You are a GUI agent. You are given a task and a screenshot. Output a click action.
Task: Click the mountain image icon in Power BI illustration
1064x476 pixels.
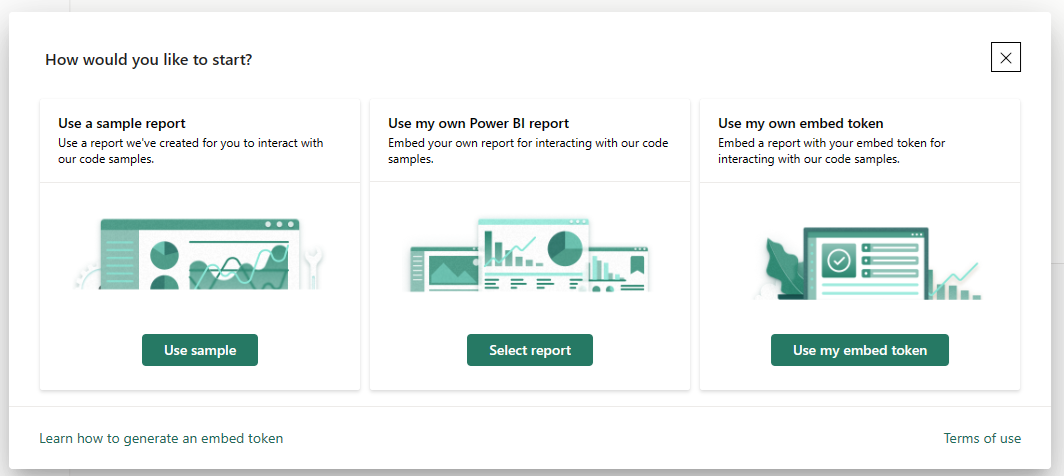pos(455,270)
